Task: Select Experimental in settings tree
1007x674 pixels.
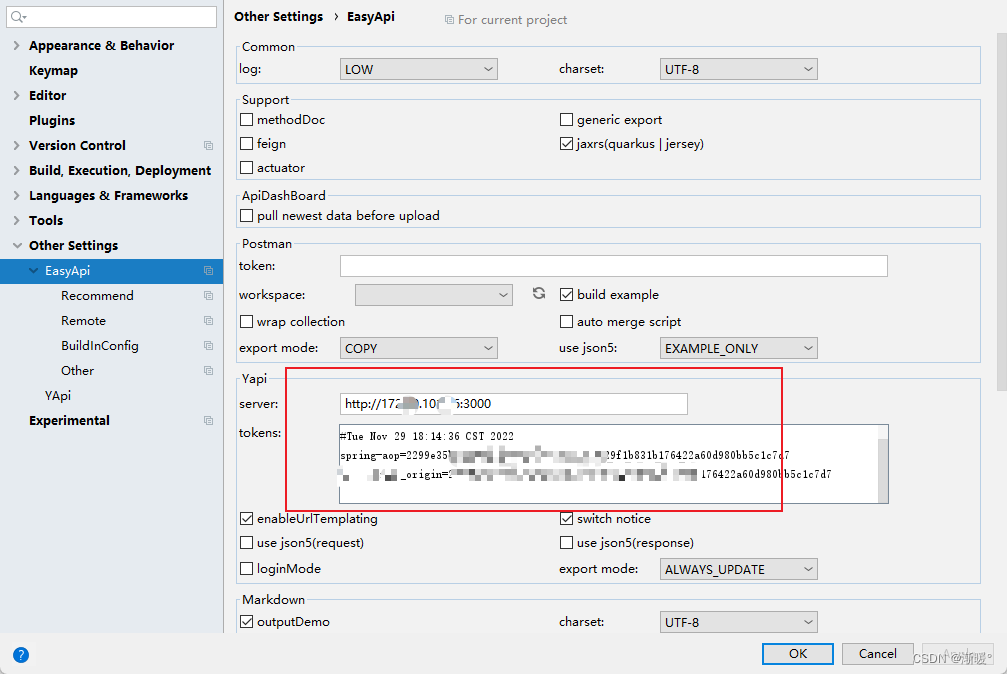Action: click(69, 421)
